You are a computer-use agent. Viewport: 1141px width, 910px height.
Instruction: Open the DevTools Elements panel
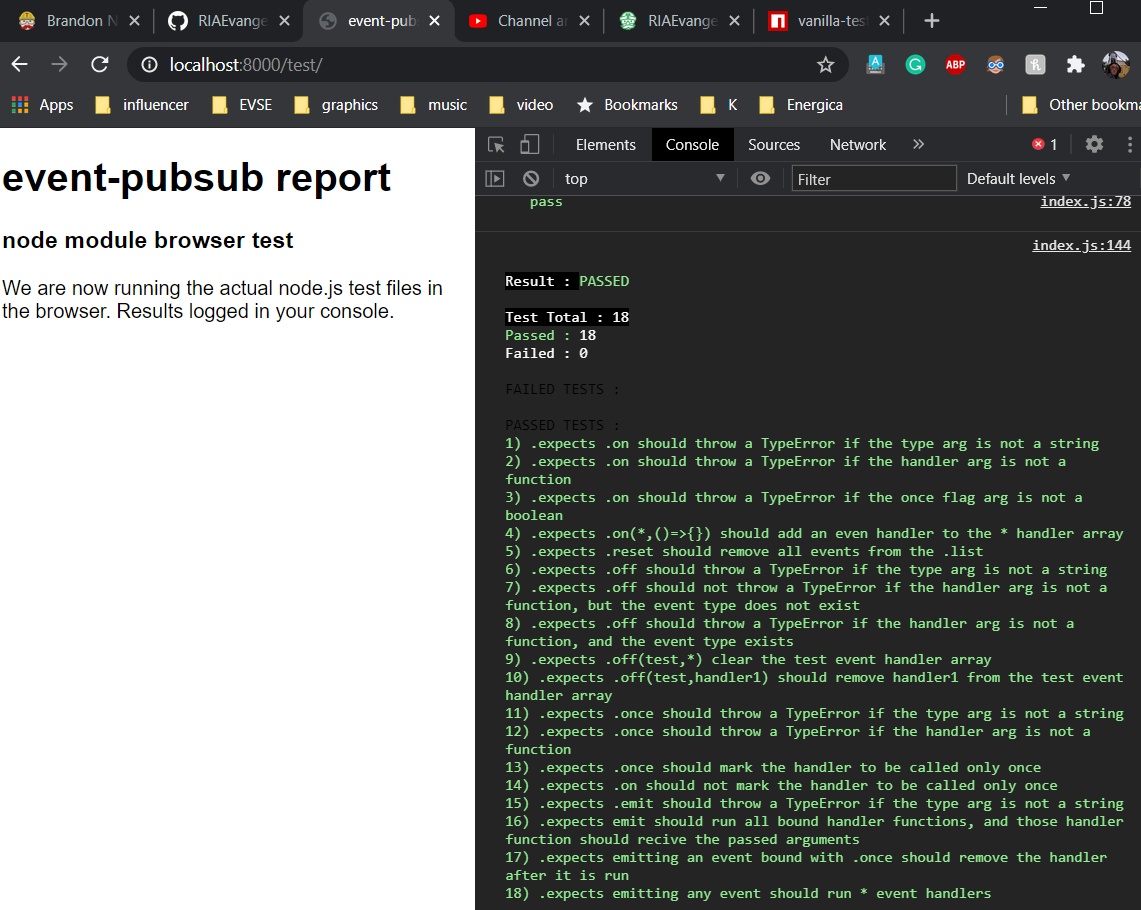[605, 145]
